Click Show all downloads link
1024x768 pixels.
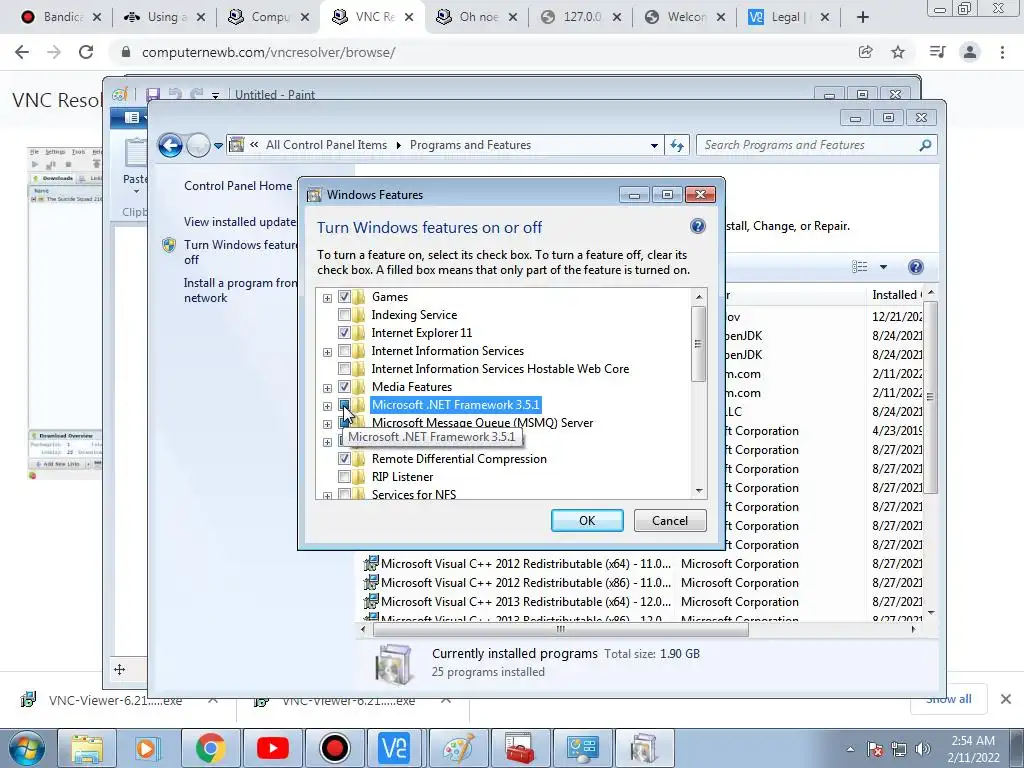948,699
